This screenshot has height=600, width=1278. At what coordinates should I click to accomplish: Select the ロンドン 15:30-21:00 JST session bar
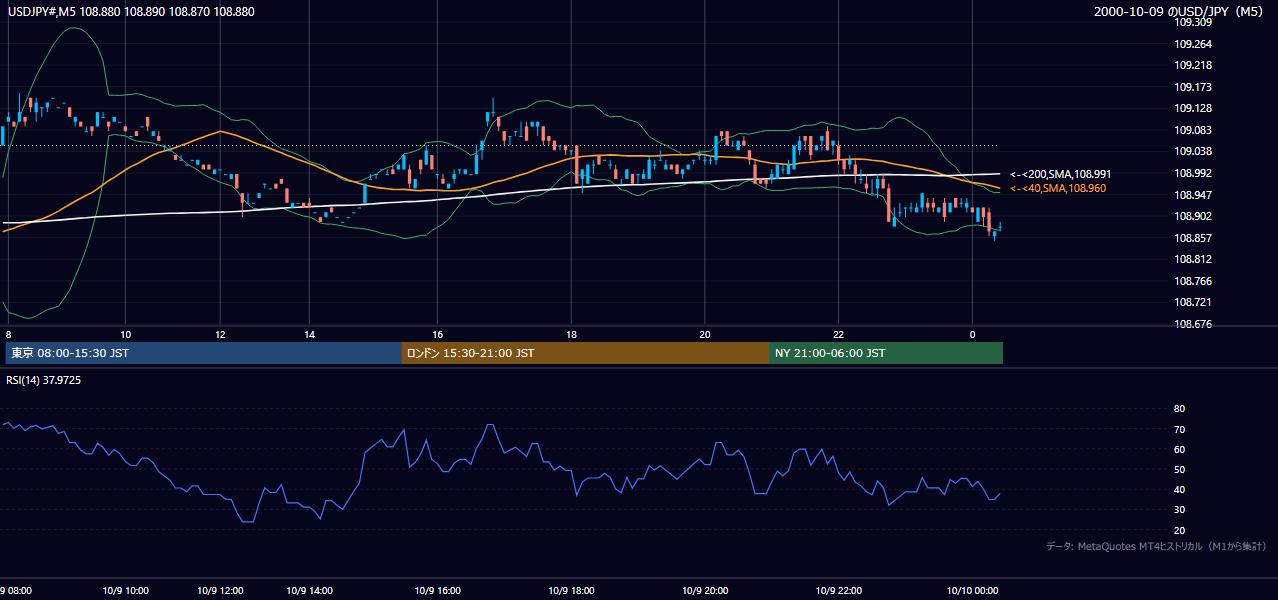586,353
